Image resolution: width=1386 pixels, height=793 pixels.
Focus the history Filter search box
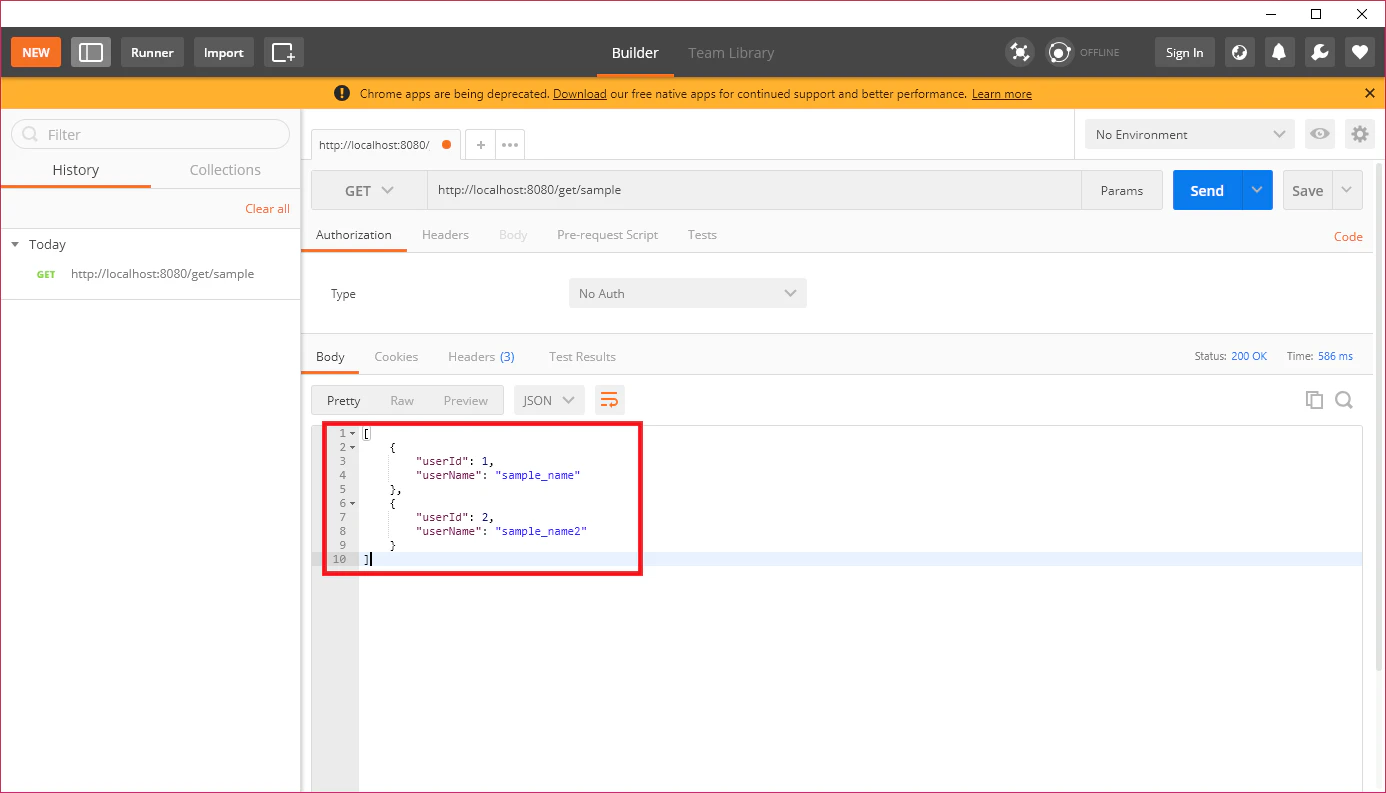(x=150, y=134)
